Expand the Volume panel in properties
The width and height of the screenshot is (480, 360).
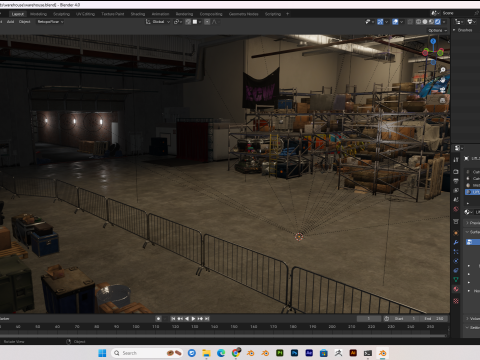(x=473, y=319)
